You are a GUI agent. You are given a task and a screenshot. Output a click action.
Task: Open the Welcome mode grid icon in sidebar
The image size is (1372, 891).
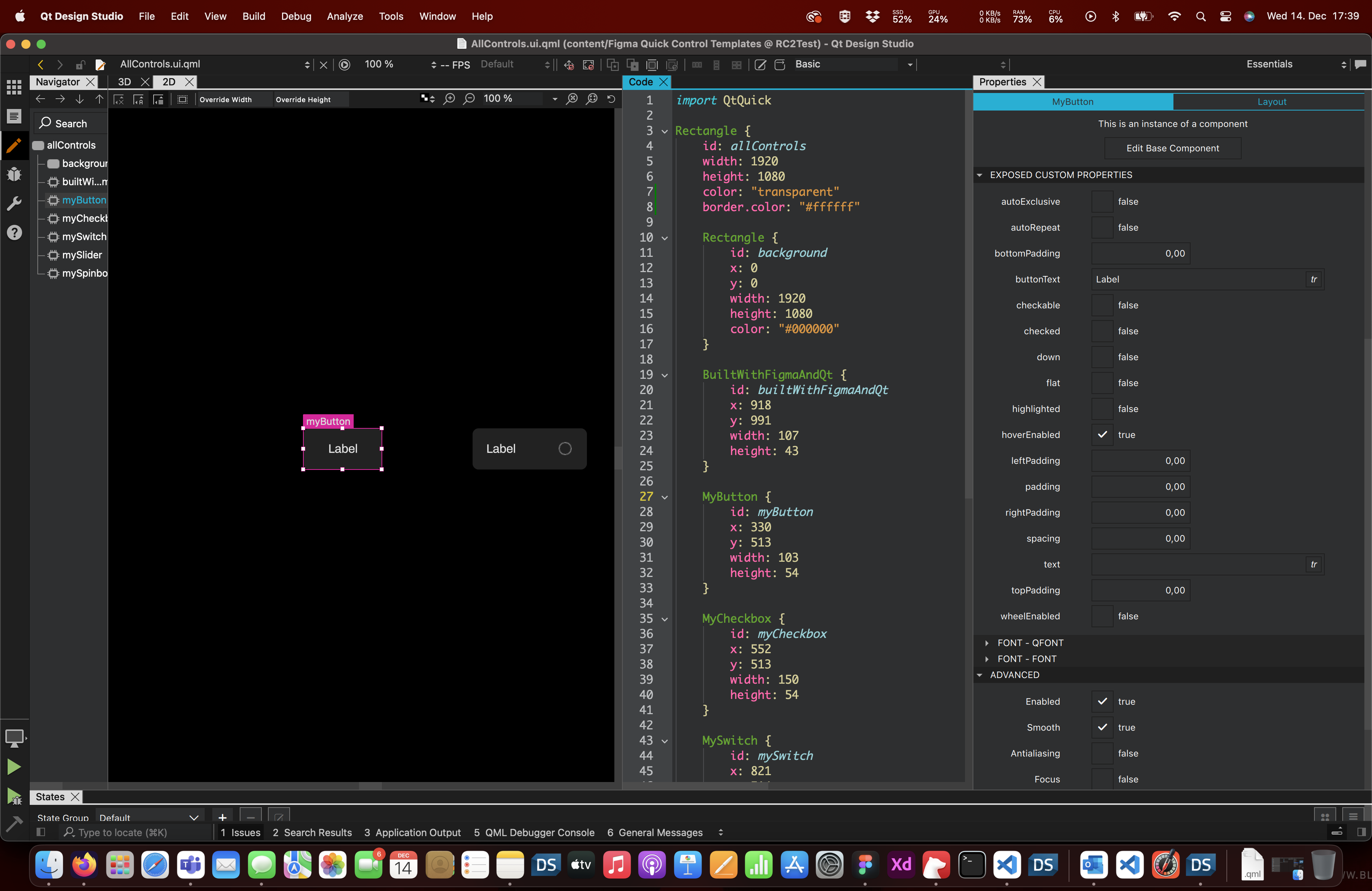pos(14,88)
